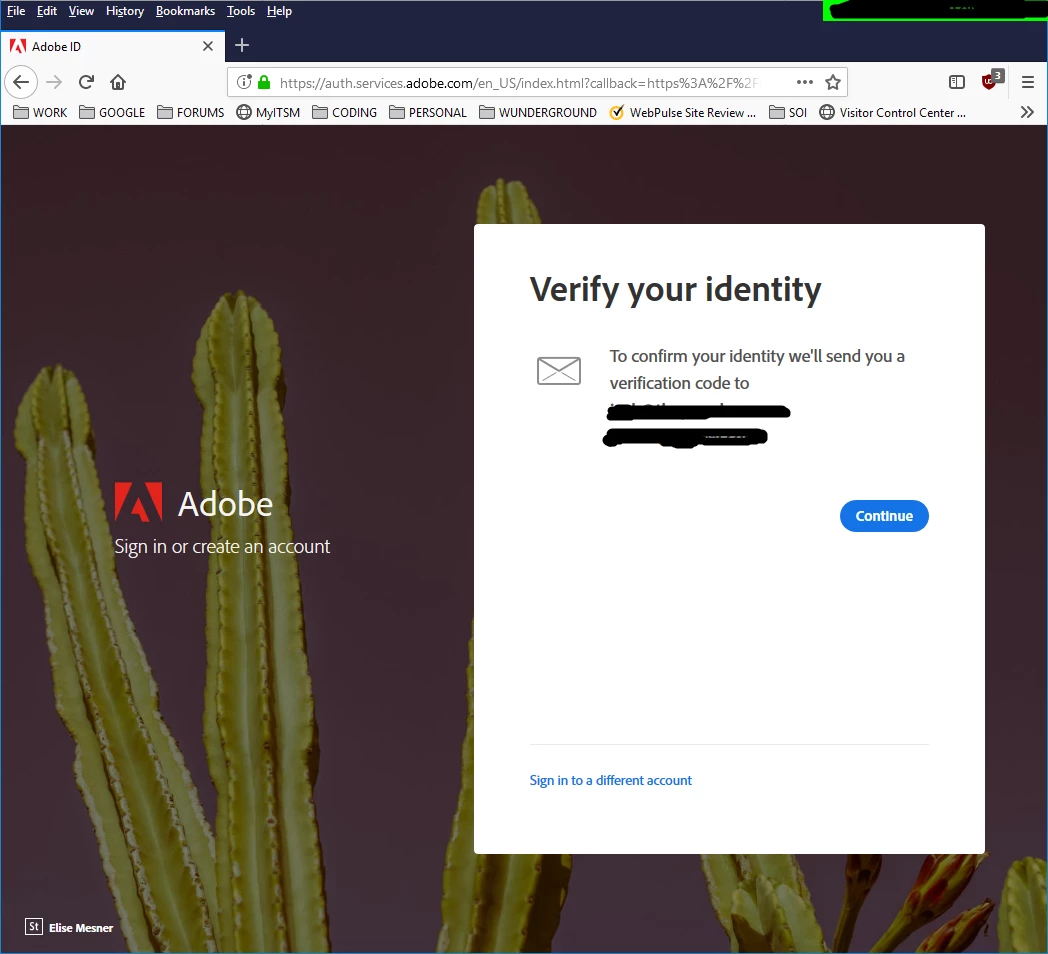Open the SOI bookmarks folder
The width and height of the screenshot is (1048, 954).
tap(788, 112)
